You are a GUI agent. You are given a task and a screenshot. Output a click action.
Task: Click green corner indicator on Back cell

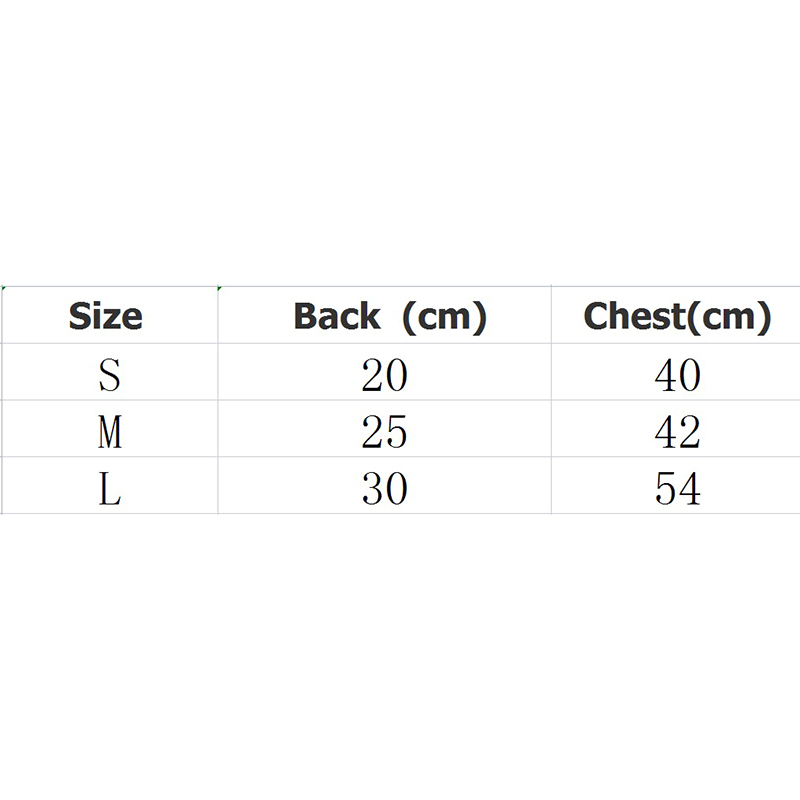[220, 289]
